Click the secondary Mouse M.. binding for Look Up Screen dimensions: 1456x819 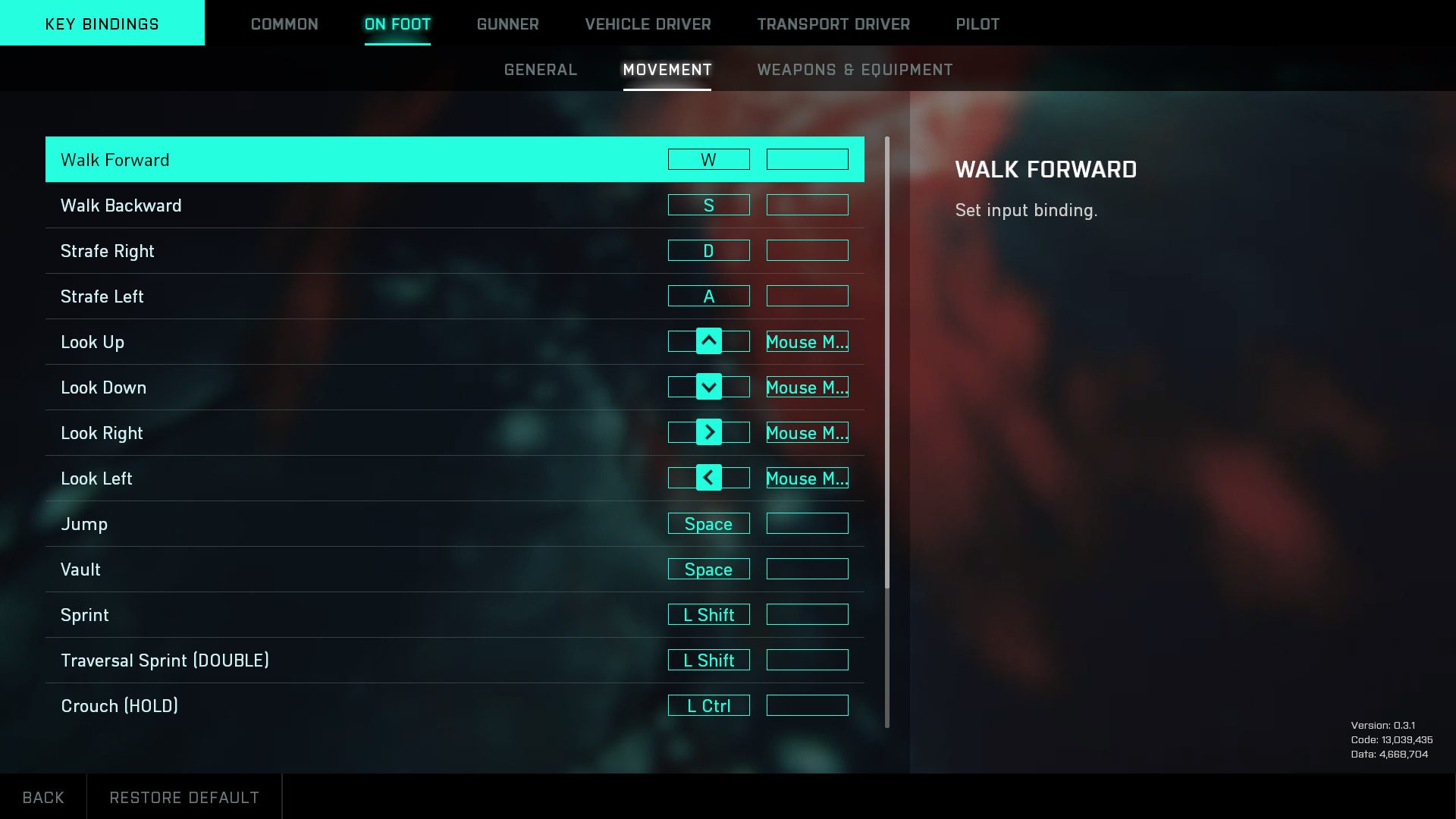coord(807,341)
